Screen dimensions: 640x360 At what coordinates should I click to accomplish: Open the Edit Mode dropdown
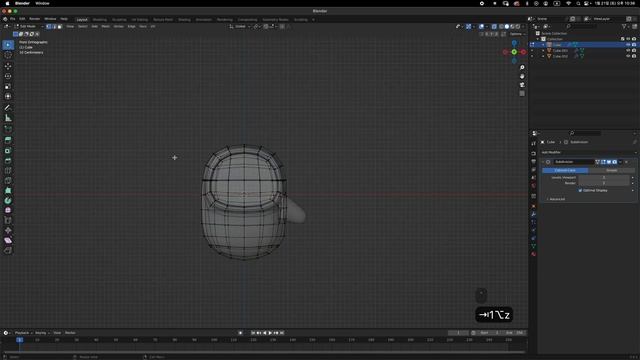[x=29, y=27]
